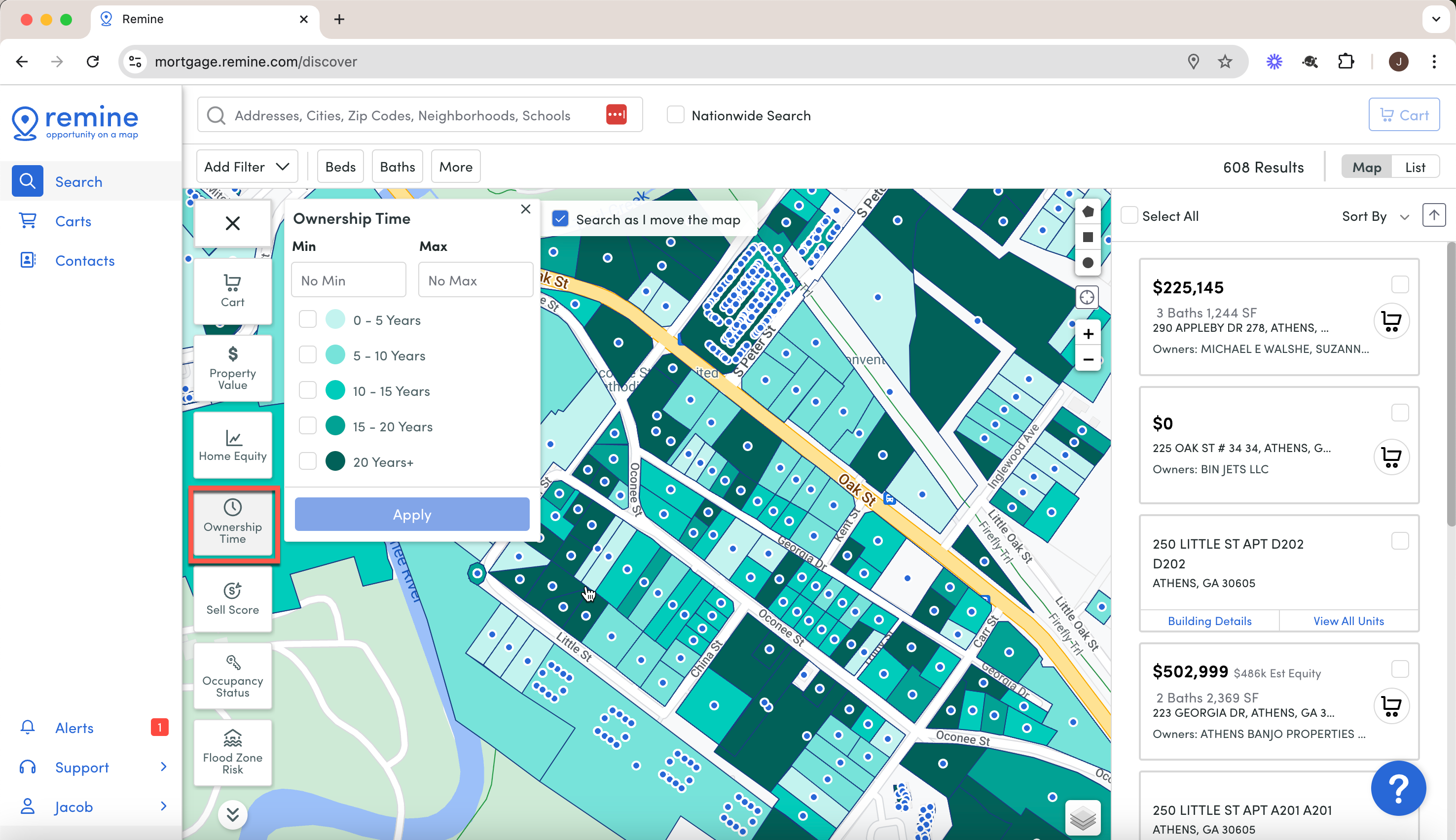Zoom in the map with the plus button
Image resolution: width=1456 pixels, height=840 pixels.
[1088, 334]
